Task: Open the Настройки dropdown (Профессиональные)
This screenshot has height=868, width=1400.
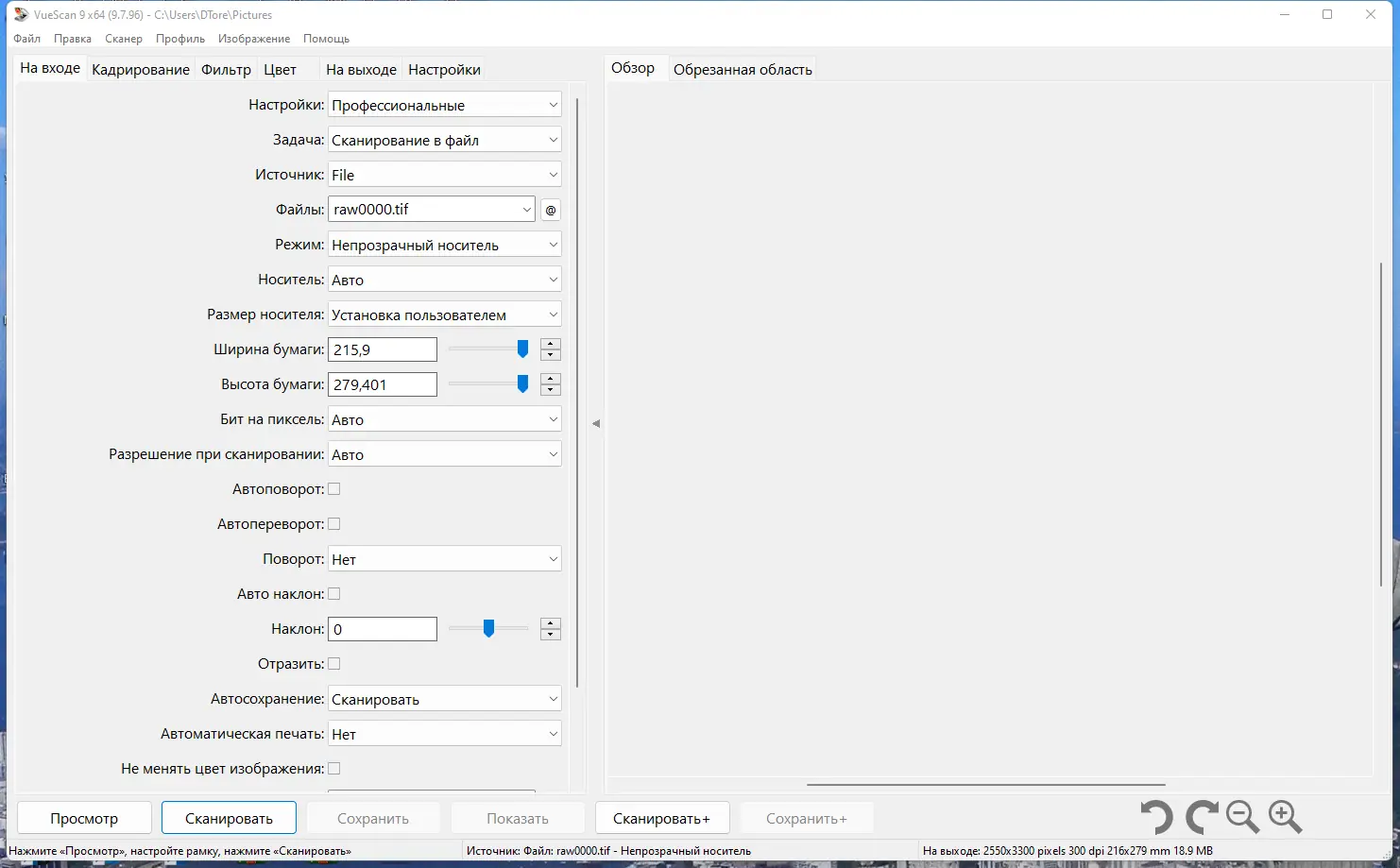Action: click(444, 105)
